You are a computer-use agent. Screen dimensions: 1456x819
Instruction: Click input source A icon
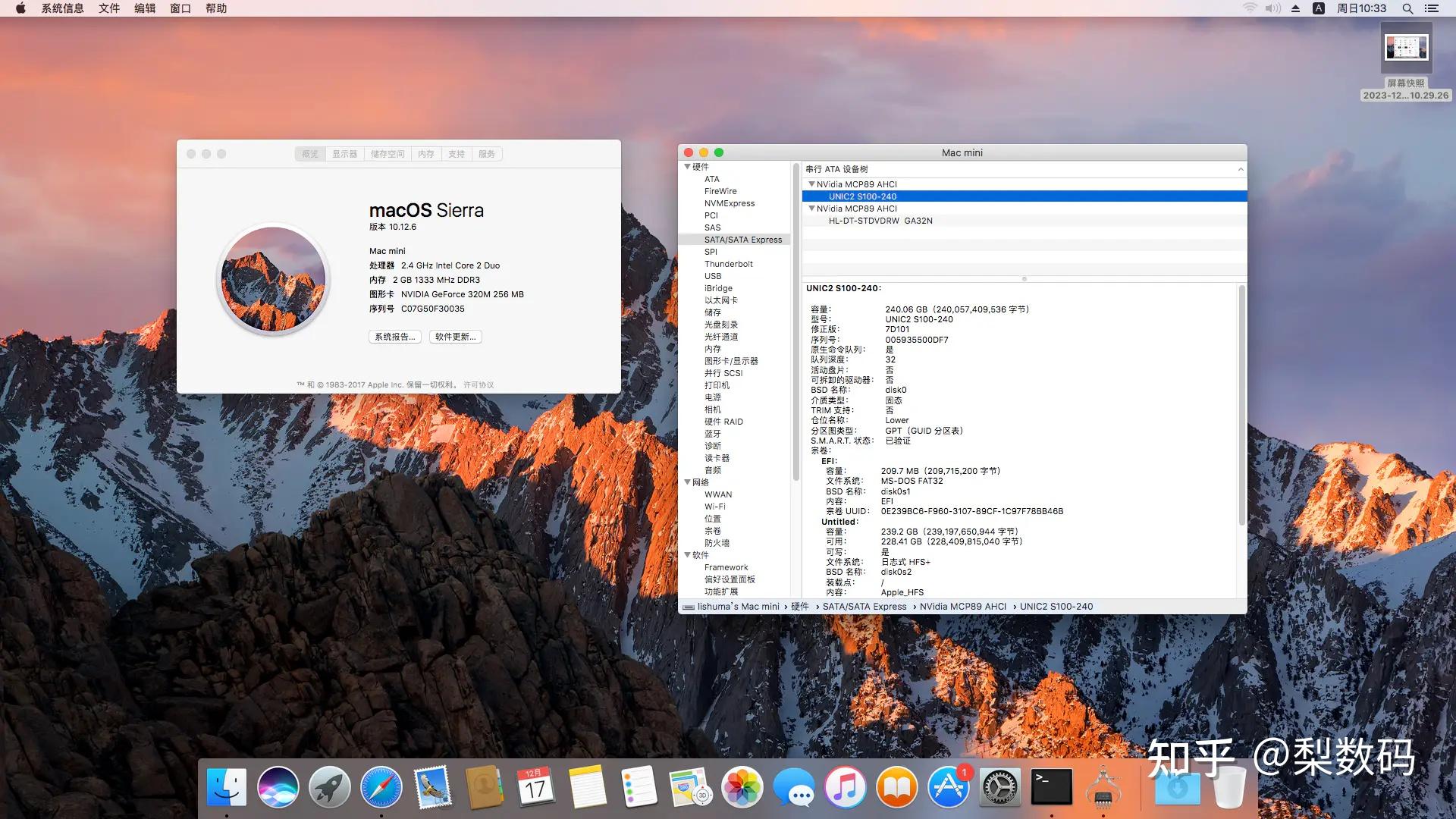(x=1319, y=8)
